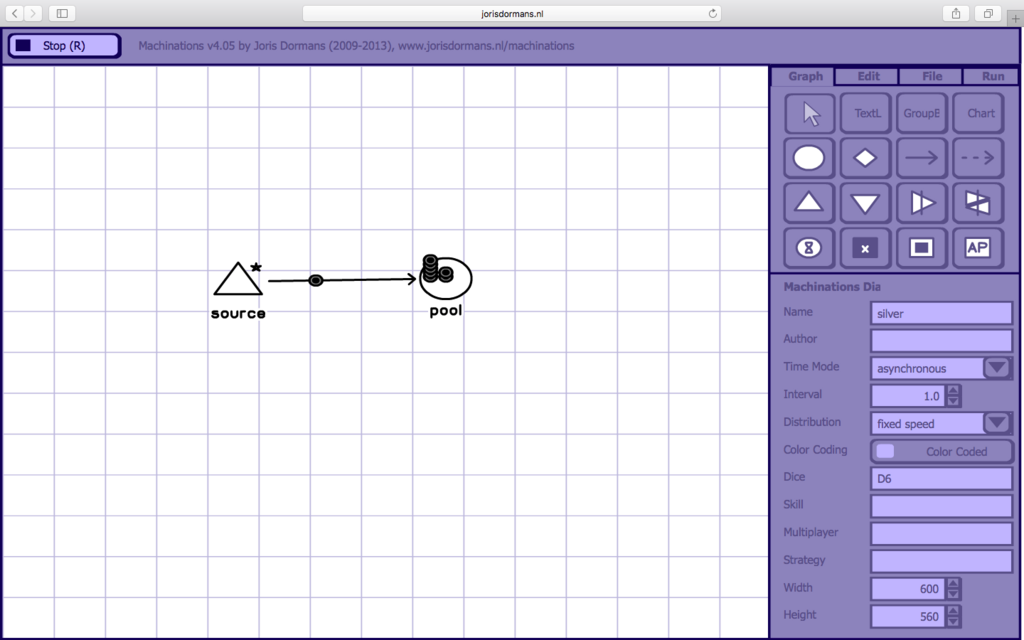Choose the GroupBox tool
The height and width of the screenshot is (640, 1024).
click(x=921, y=114)
